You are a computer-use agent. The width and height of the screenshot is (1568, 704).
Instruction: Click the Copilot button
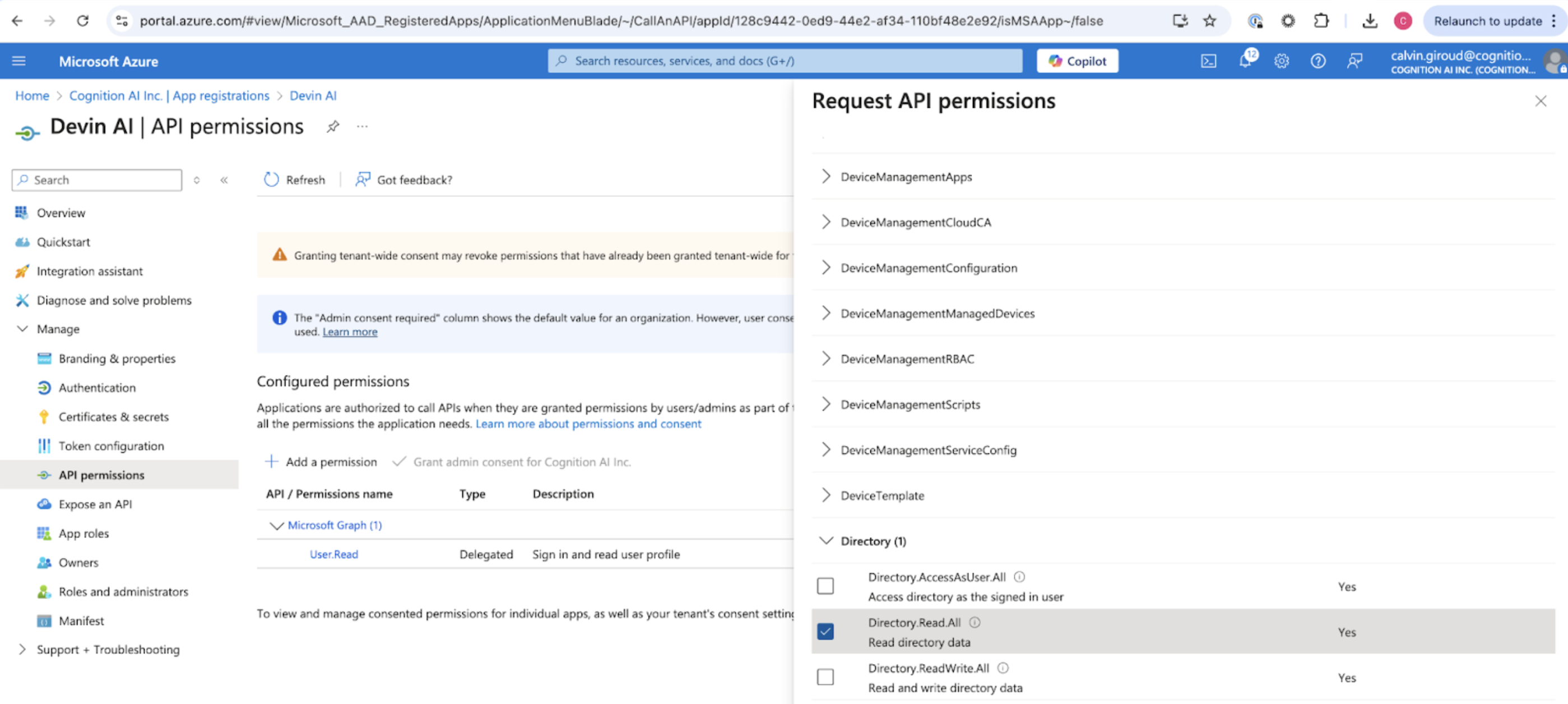[x=1077, y=61]
